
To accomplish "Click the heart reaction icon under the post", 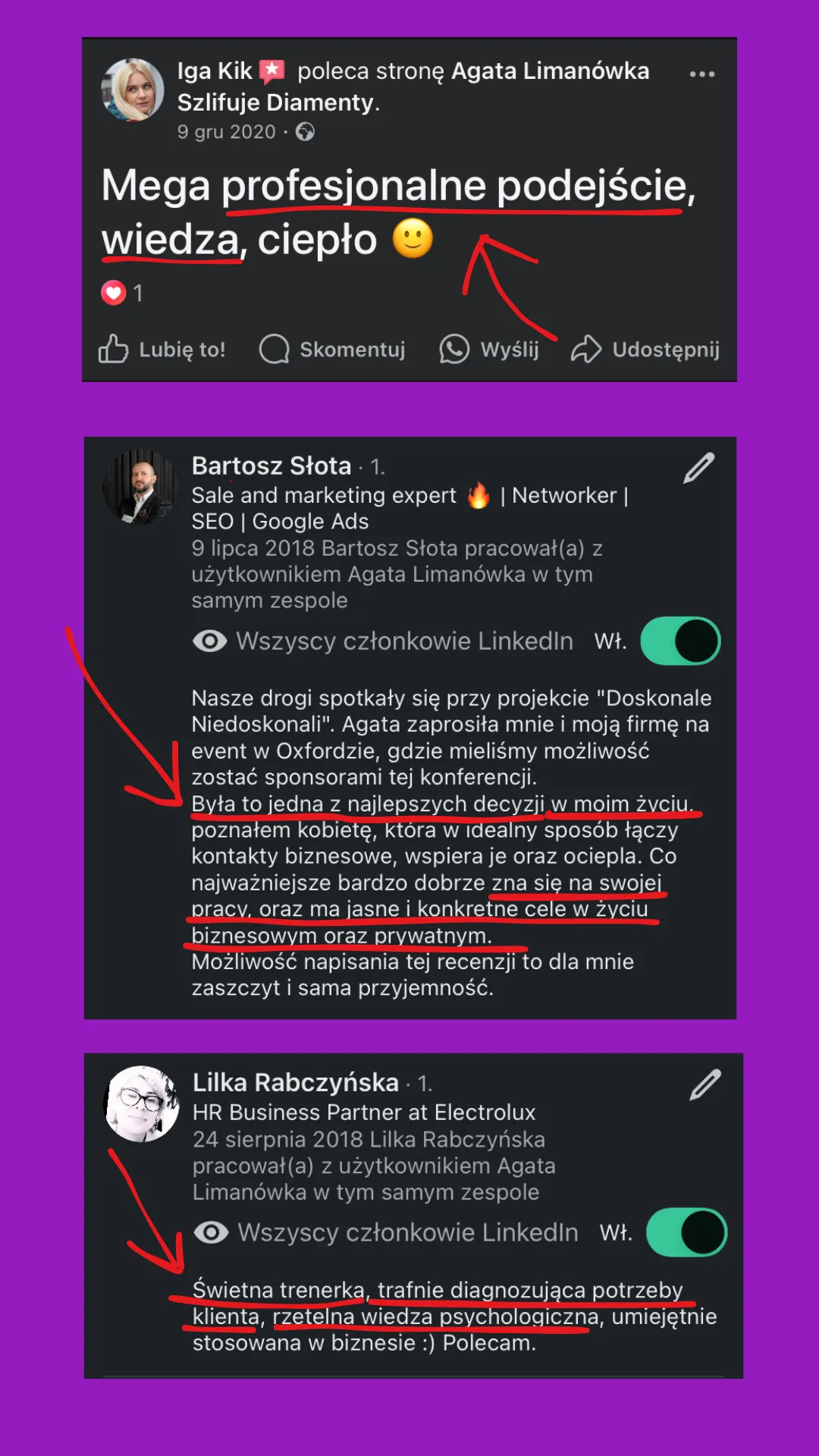I will [114, 293].
